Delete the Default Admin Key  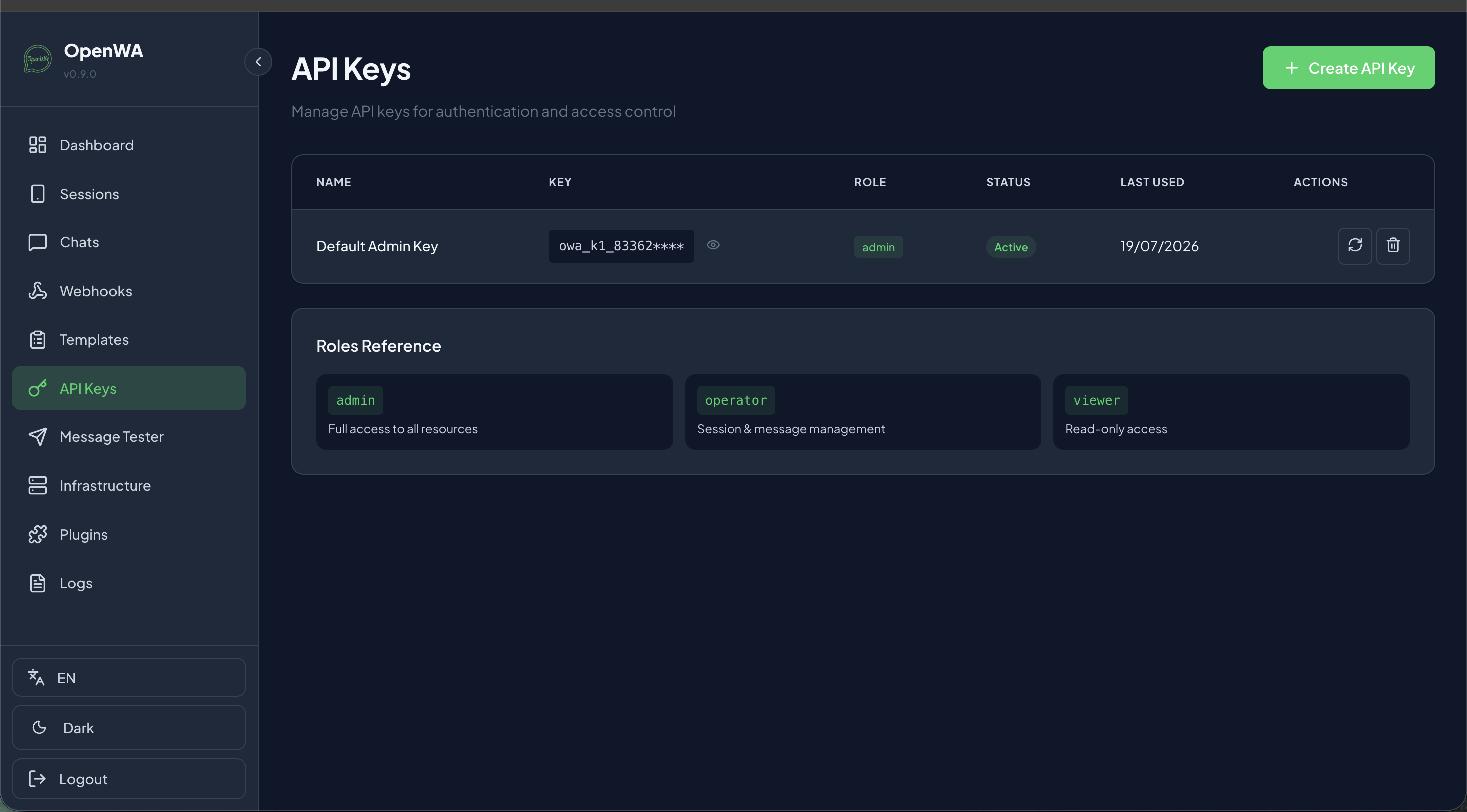[1393, 246]
